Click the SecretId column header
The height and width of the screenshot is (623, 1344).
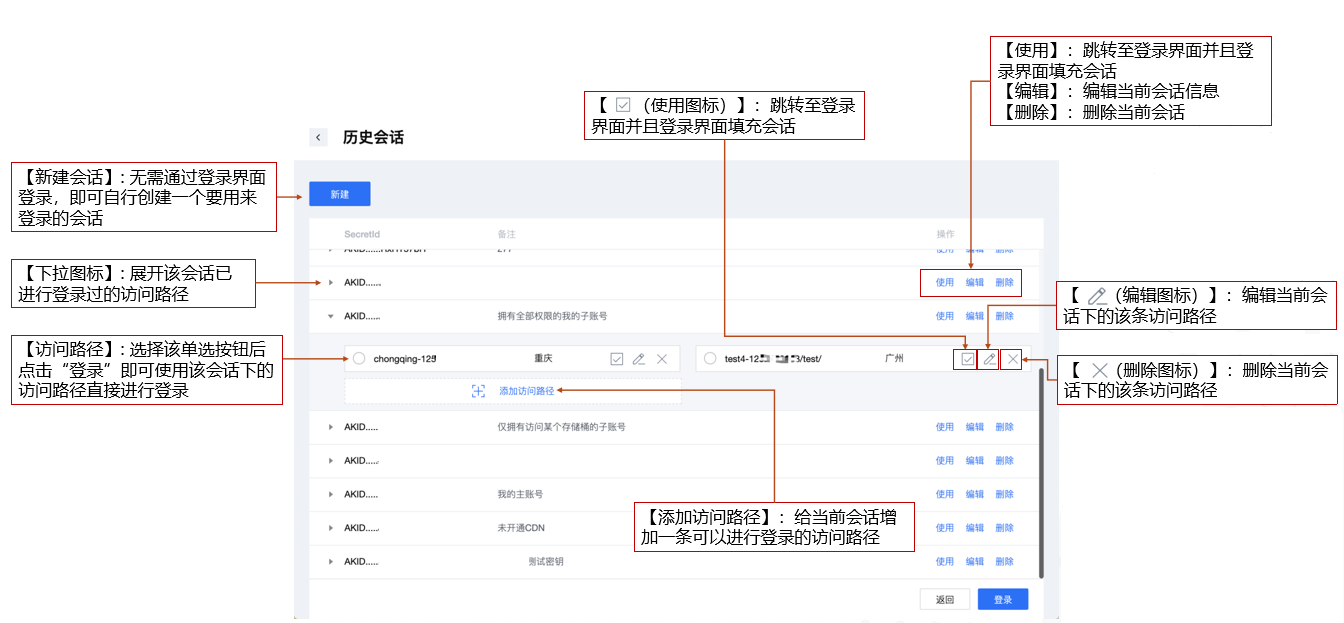click(360, 234)
